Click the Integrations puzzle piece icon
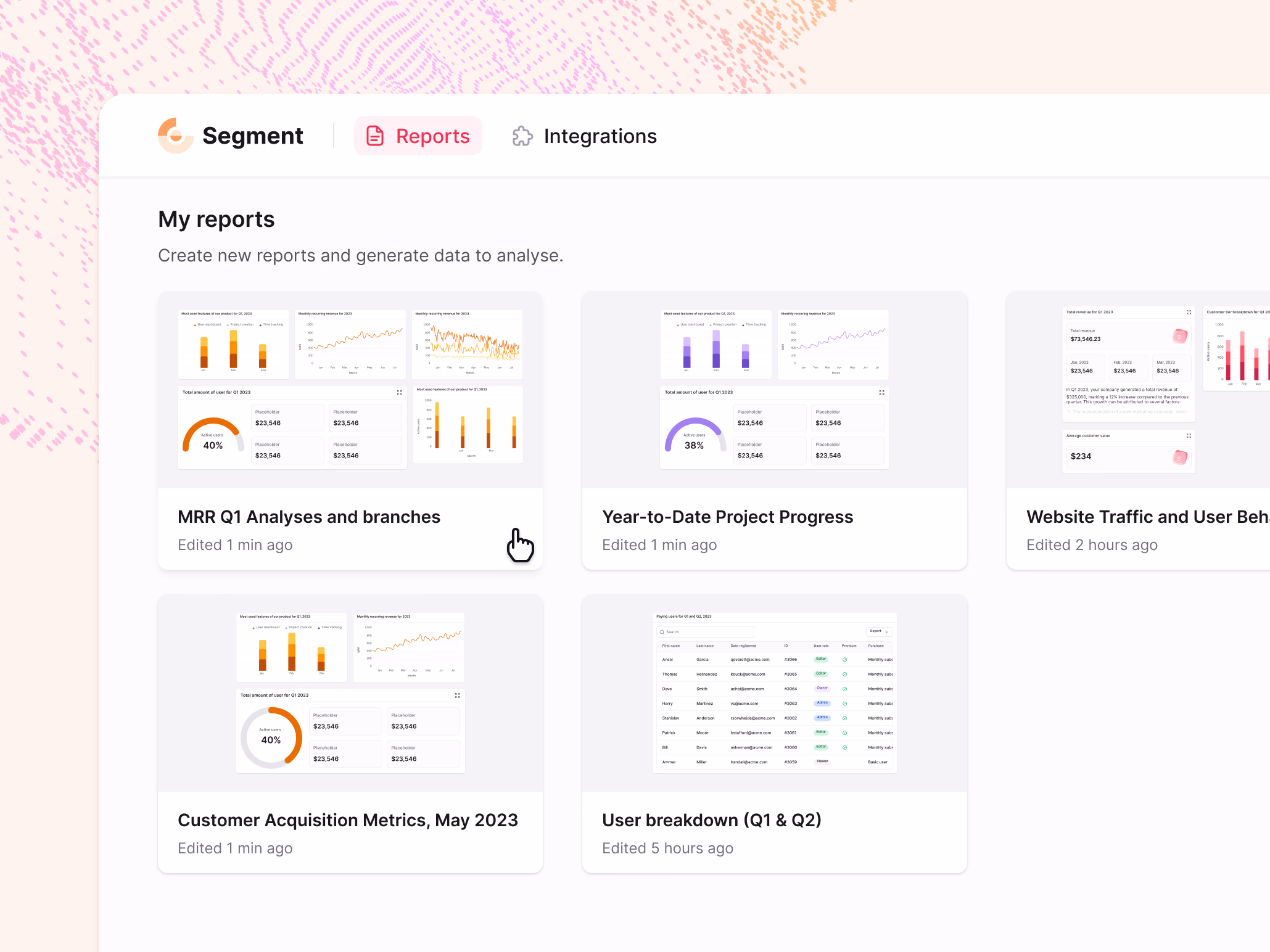 (x=522, y=136)
